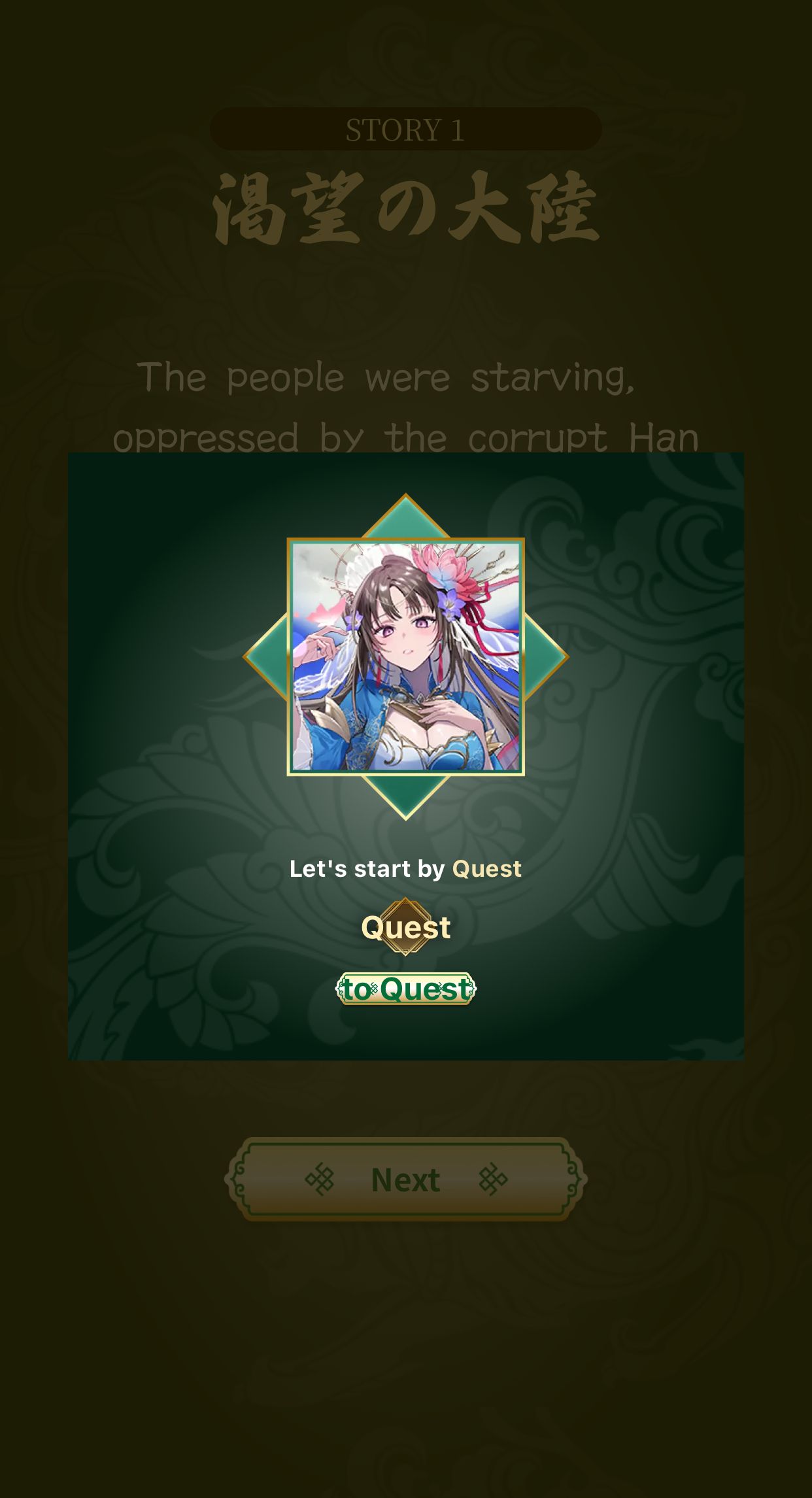Click the white 'Let's start by' text
This screenshot has height=1498, width=812.
[367, 869]
